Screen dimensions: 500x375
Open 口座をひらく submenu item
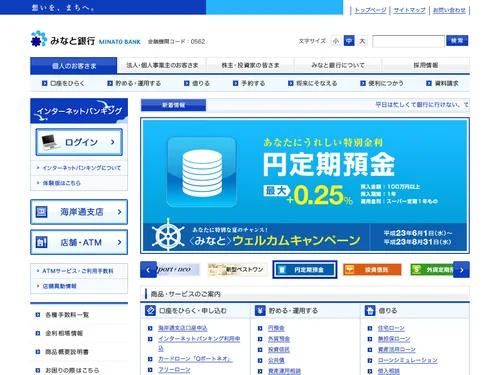tap(63, 83)
